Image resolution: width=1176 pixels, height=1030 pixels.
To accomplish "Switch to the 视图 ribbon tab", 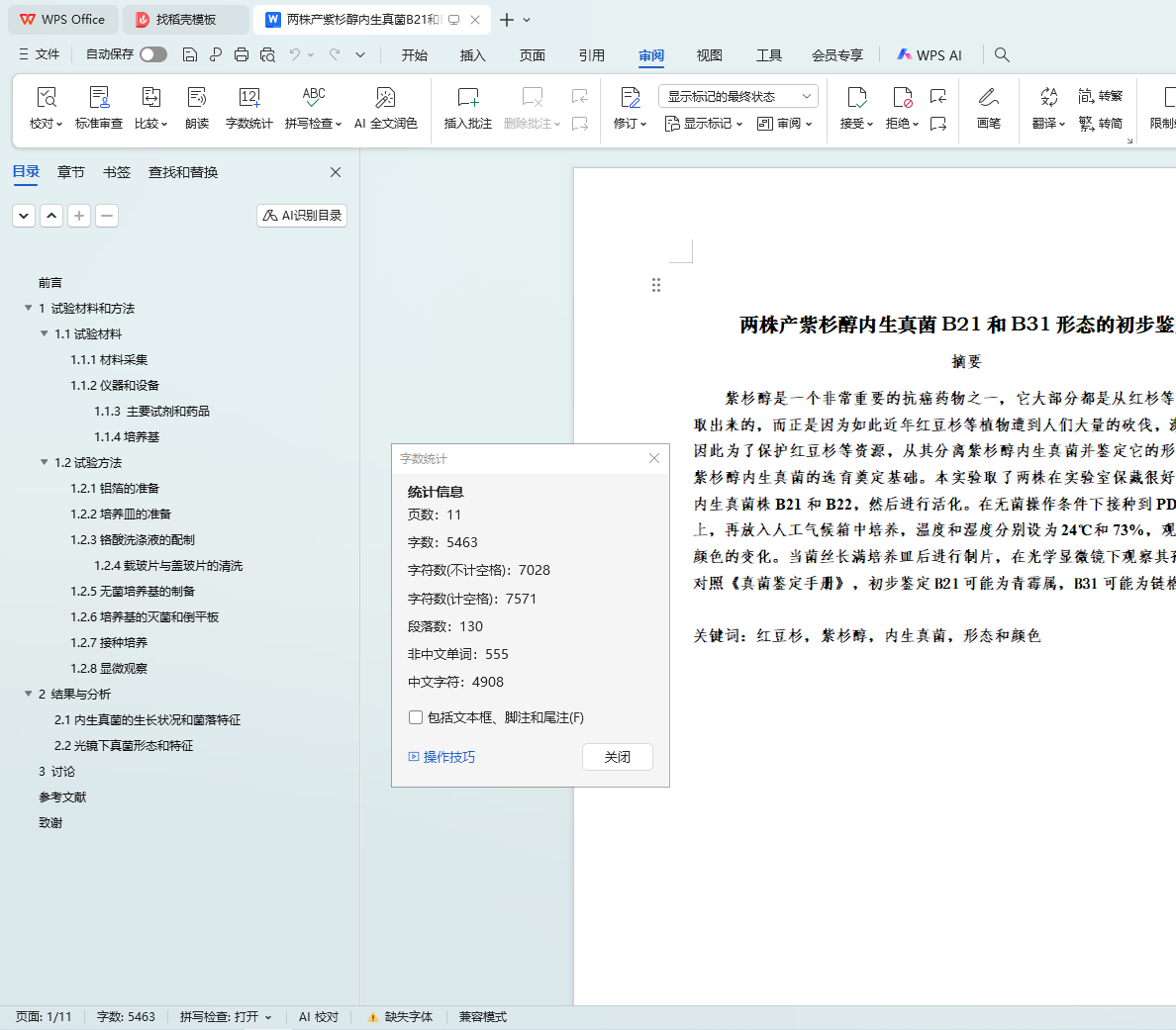I will (x=709, y=55).
